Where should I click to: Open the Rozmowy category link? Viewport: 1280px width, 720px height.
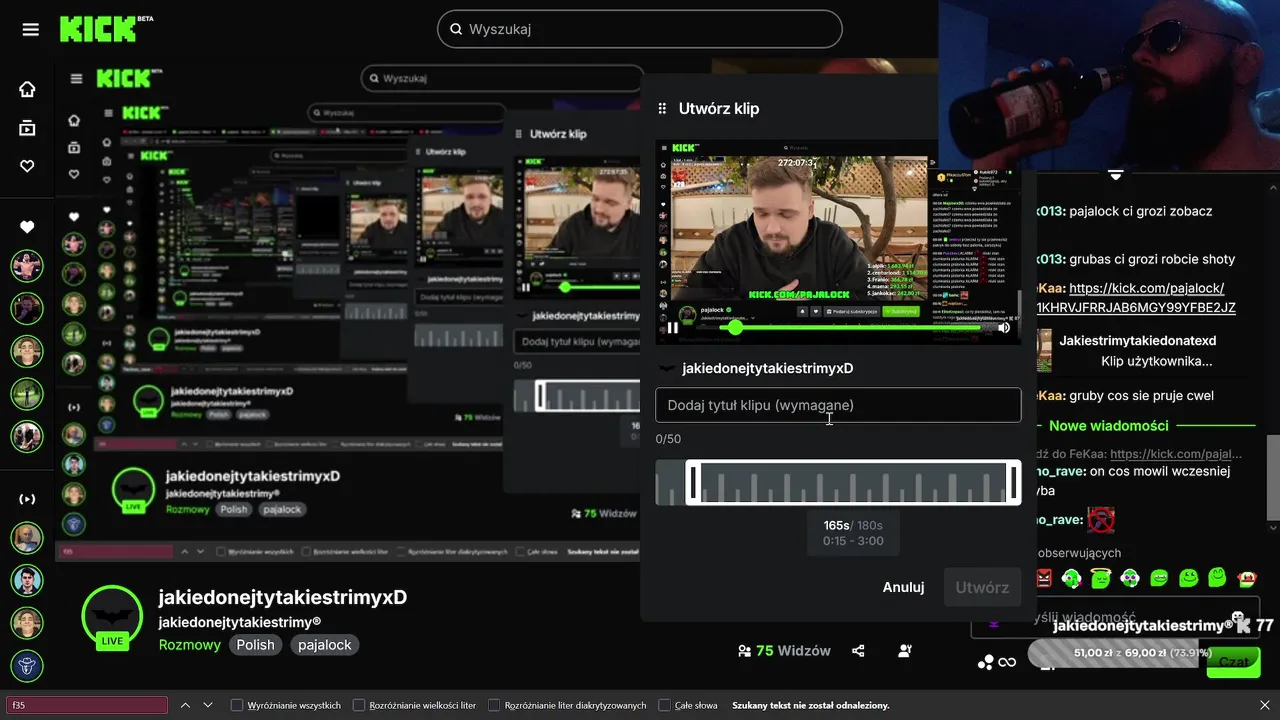point(190,645)
